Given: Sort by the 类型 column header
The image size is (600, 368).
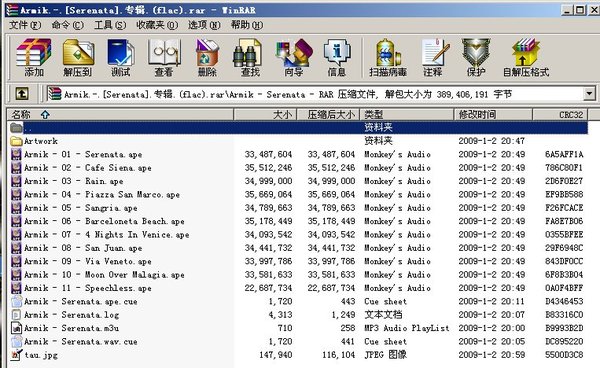Looking at the screenshot, I should coord(407,114).
